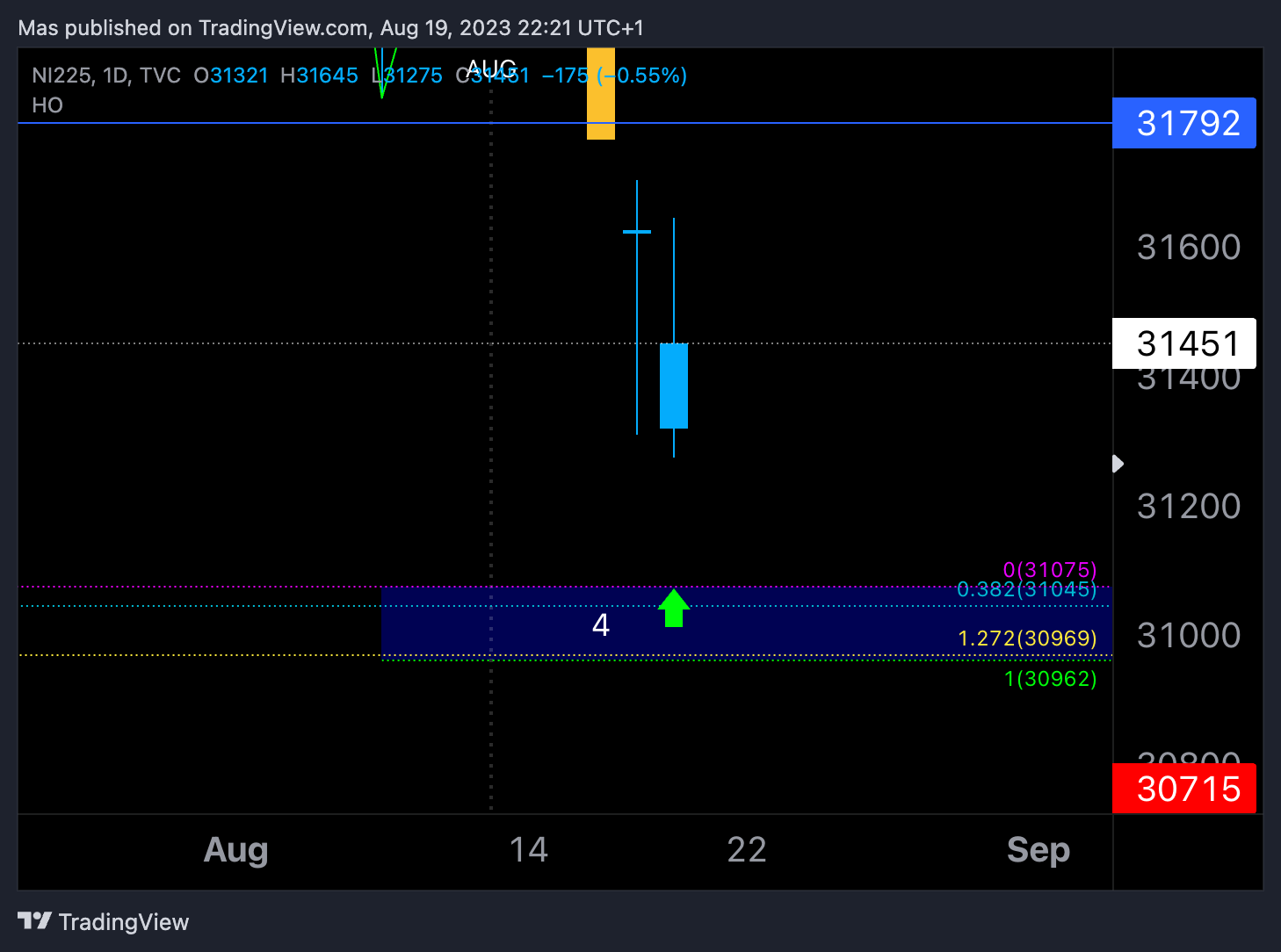
Task: Click the 1(30962) Fibonacci label
Action: pos(1051,679)
